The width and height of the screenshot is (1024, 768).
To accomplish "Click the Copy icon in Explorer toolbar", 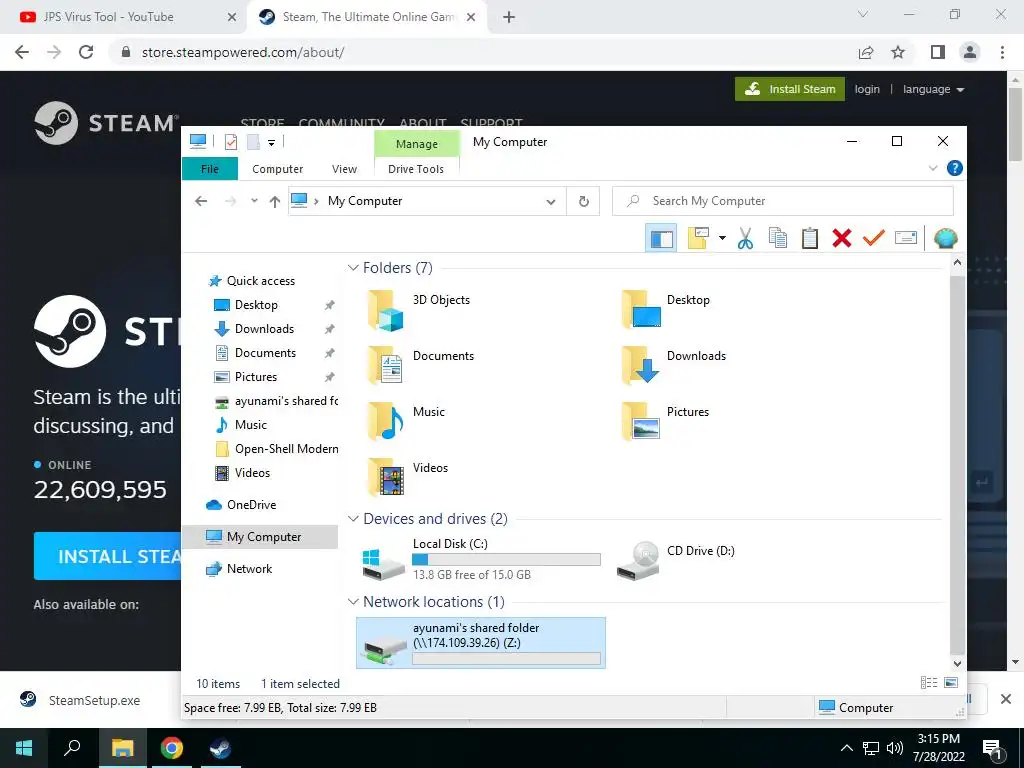I will [777, 238].
